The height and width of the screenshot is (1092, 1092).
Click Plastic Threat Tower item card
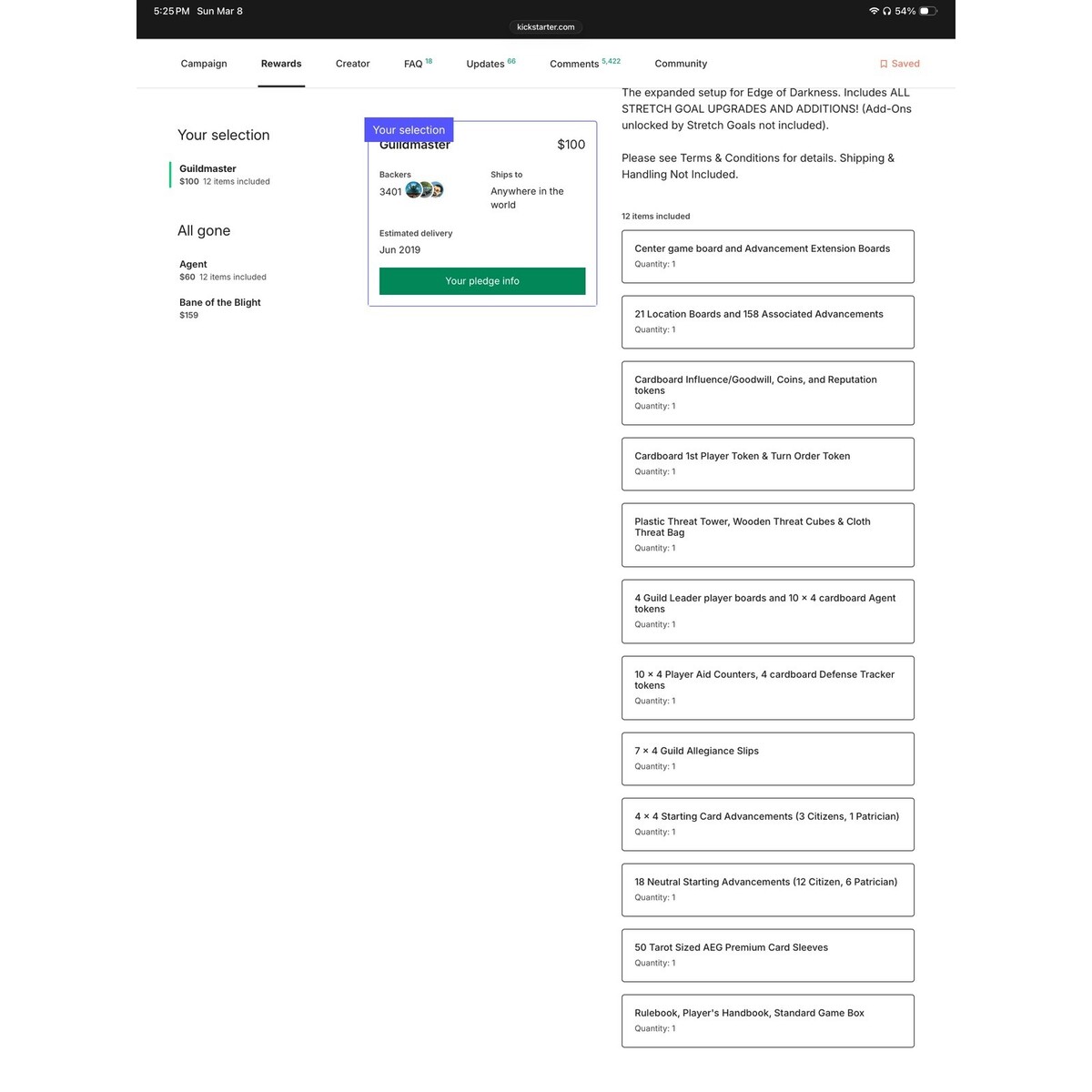coord(768,535)
